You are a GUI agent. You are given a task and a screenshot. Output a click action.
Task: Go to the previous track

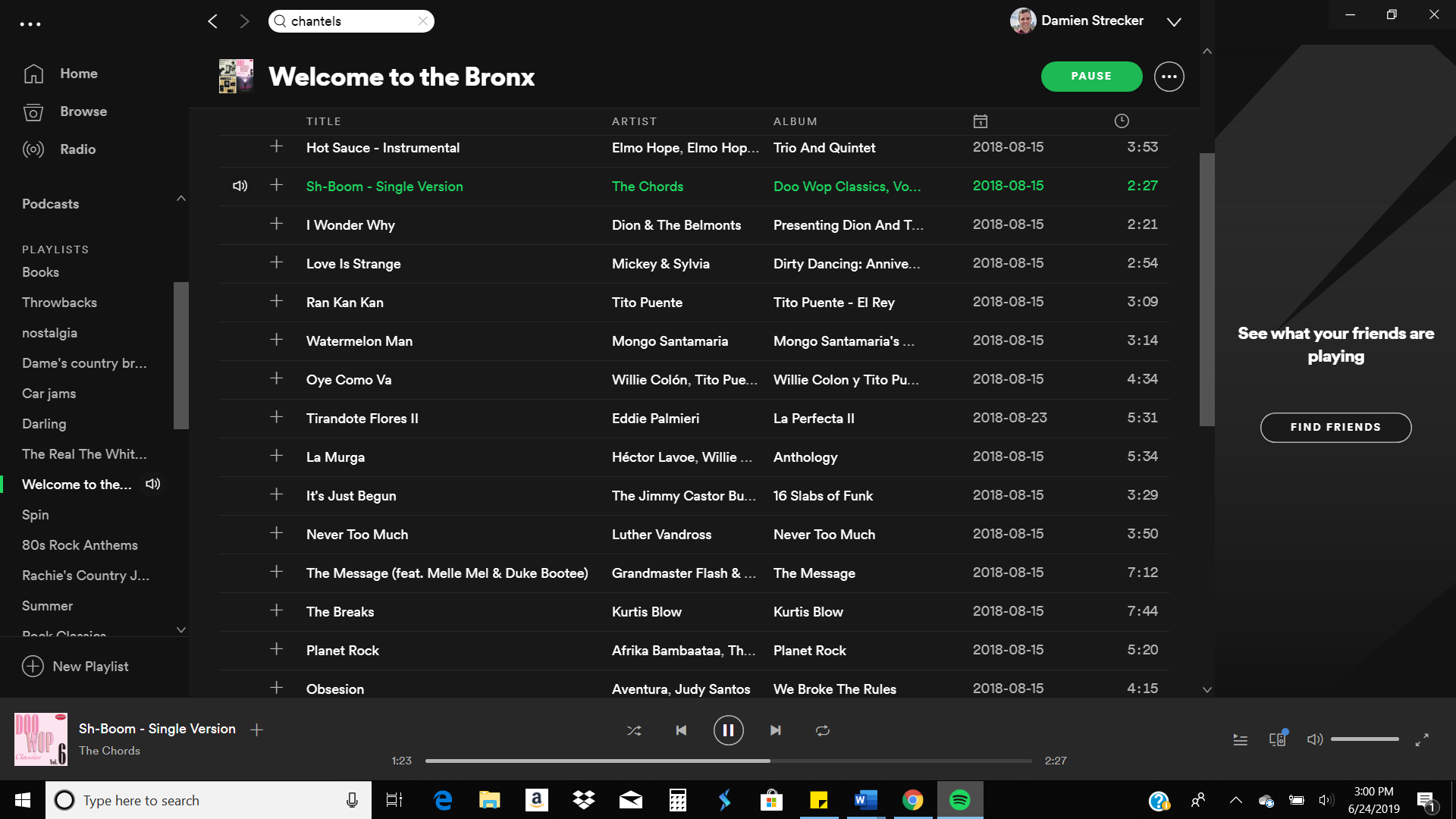(681, 730)
